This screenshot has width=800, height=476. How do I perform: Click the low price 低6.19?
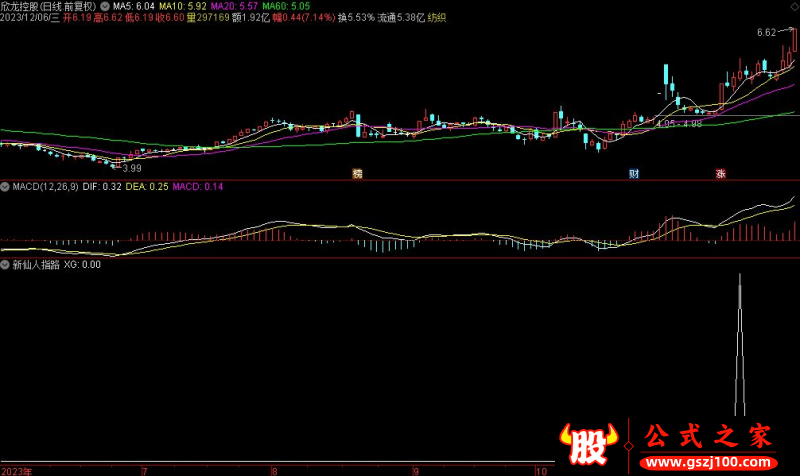tap(139, 17)
